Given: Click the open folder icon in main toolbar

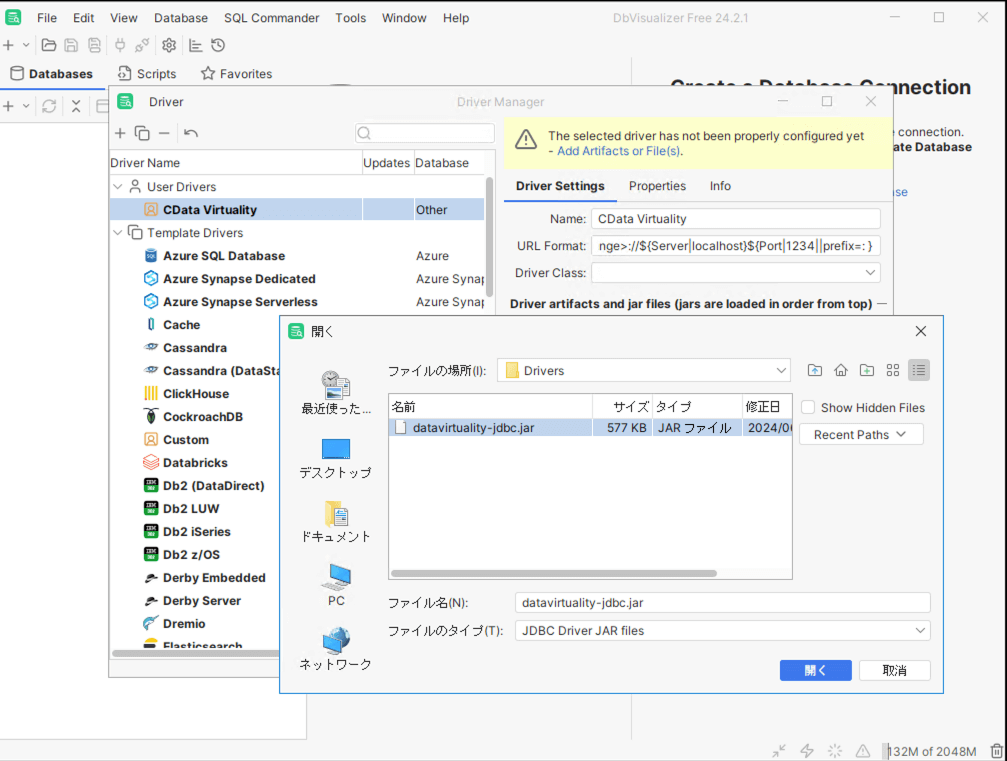Looking at the screenshot, I should [x=48, y=45].
